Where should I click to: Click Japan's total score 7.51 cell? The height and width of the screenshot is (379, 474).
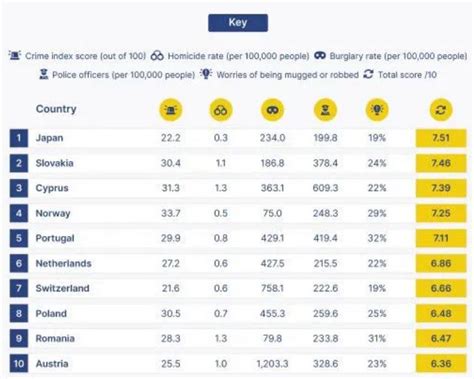pos(441,138)
